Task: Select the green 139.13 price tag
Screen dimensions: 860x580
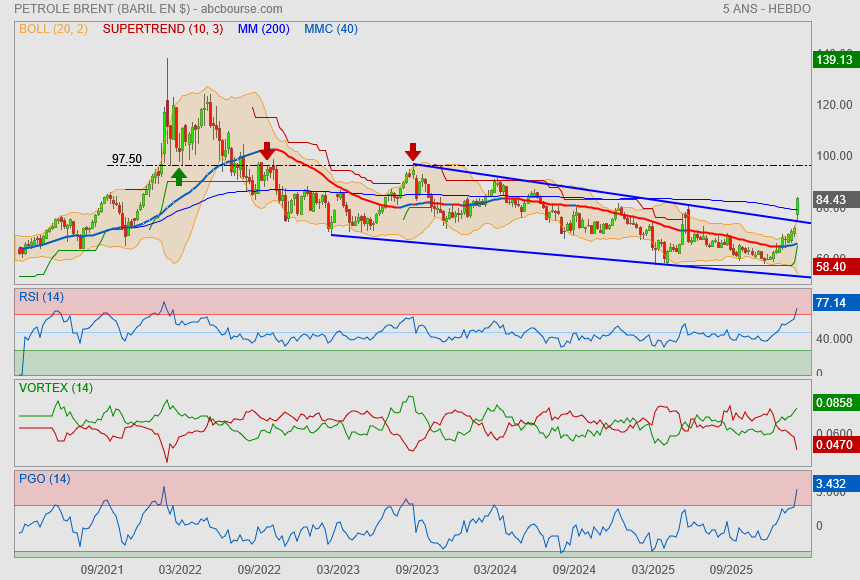Action: click(832, 60)
